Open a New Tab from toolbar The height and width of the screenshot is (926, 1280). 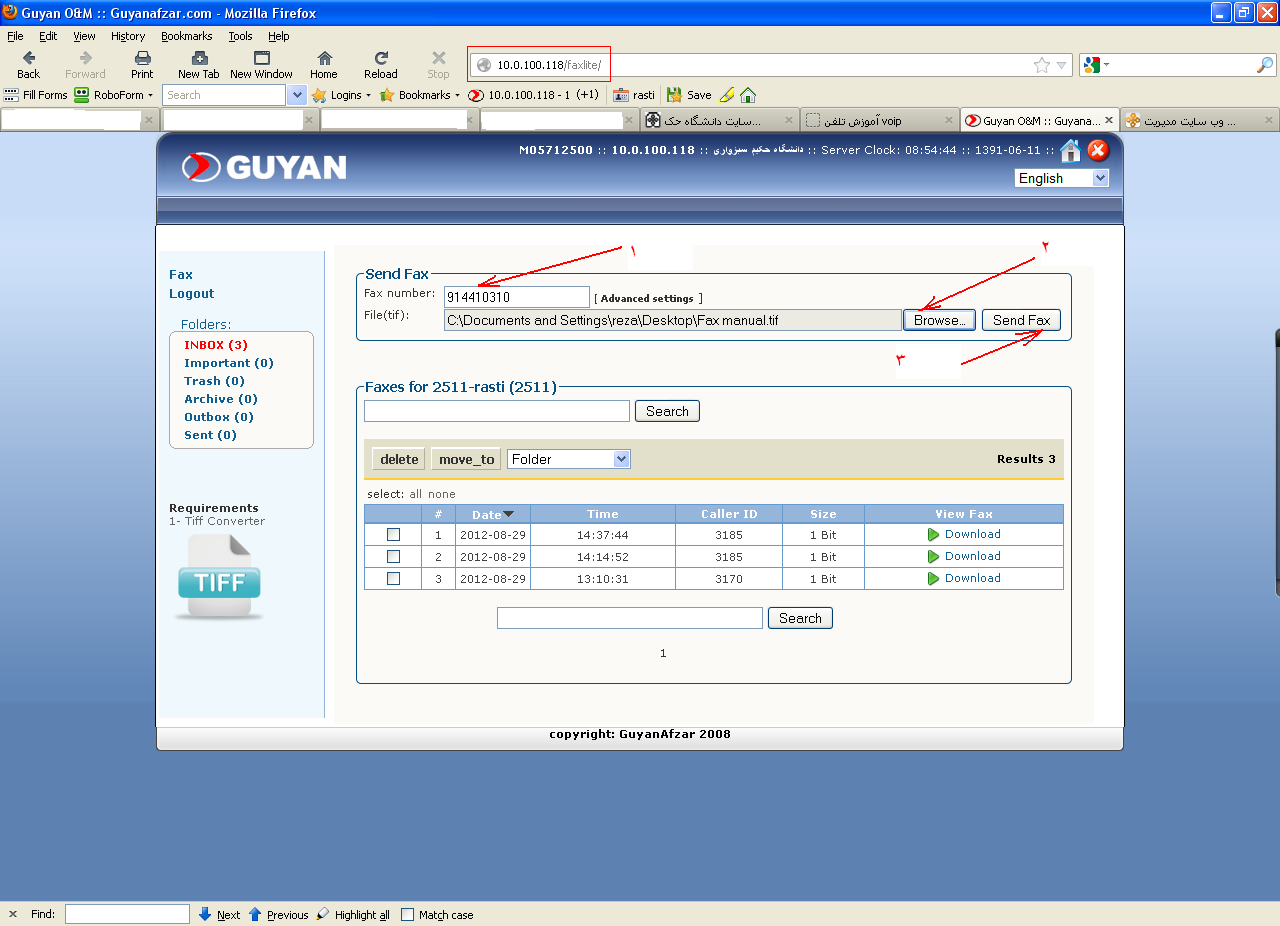coord(198,65)
